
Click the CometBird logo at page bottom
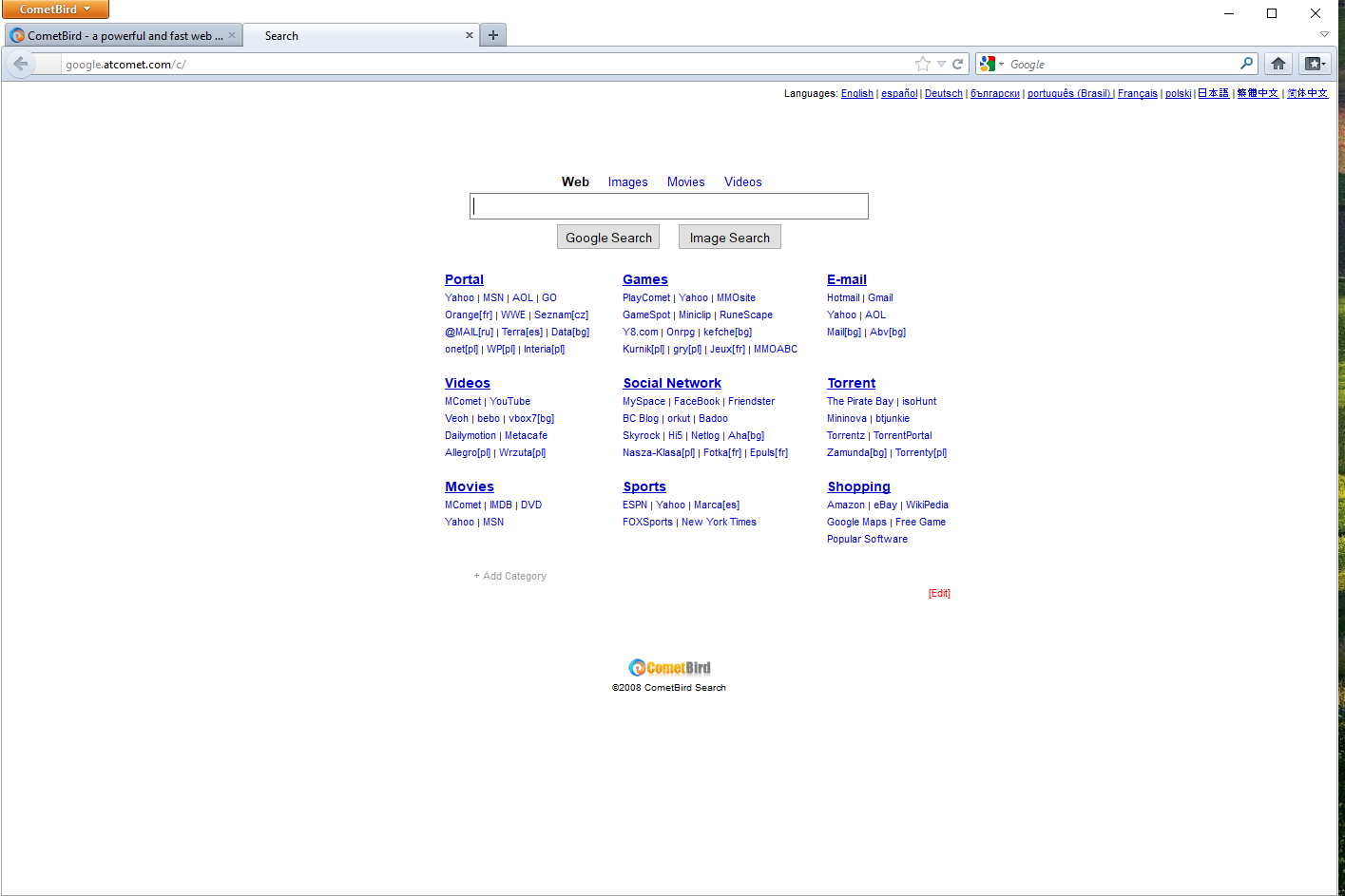(x=669, y=668)
